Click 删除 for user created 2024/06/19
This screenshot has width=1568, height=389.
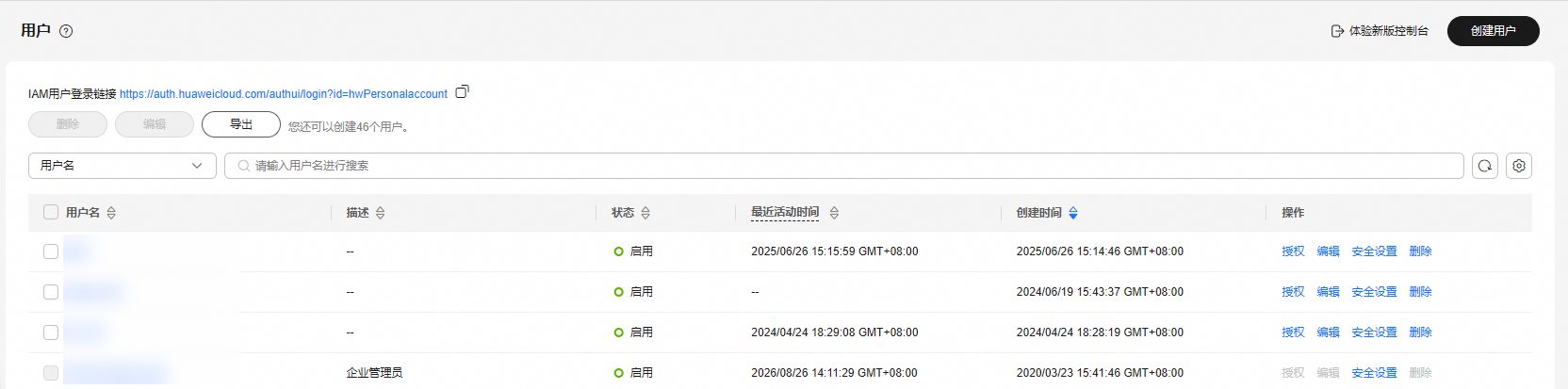pos(1420,292)
